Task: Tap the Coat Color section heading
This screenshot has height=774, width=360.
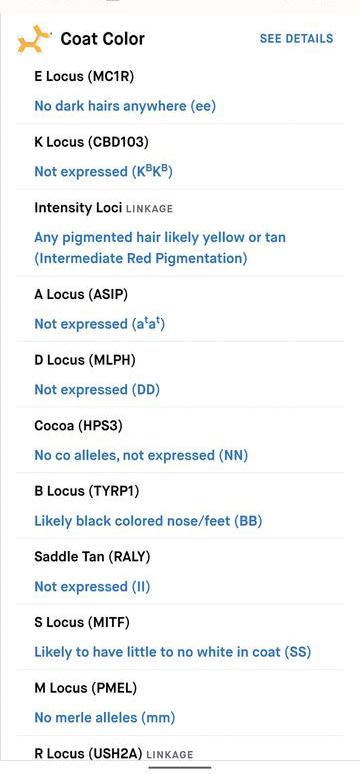Action: [x=103, y=39]
